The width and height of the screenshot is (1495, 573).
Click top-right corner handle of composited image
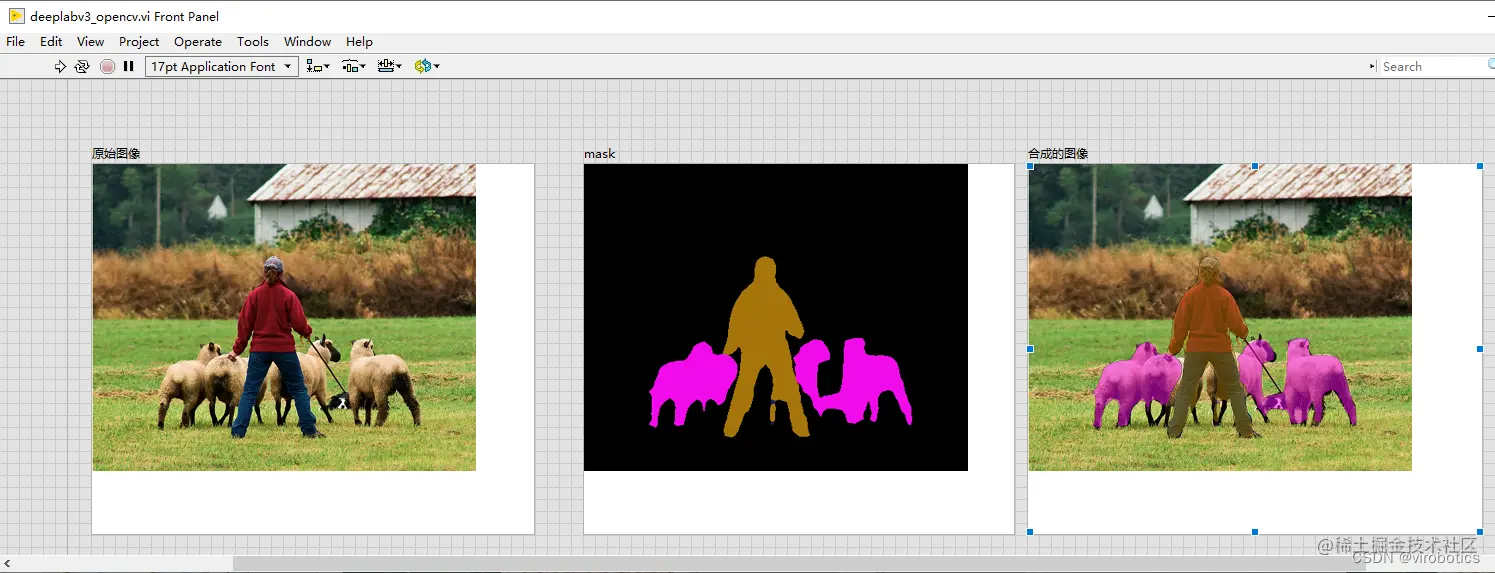click(1480, 165)
